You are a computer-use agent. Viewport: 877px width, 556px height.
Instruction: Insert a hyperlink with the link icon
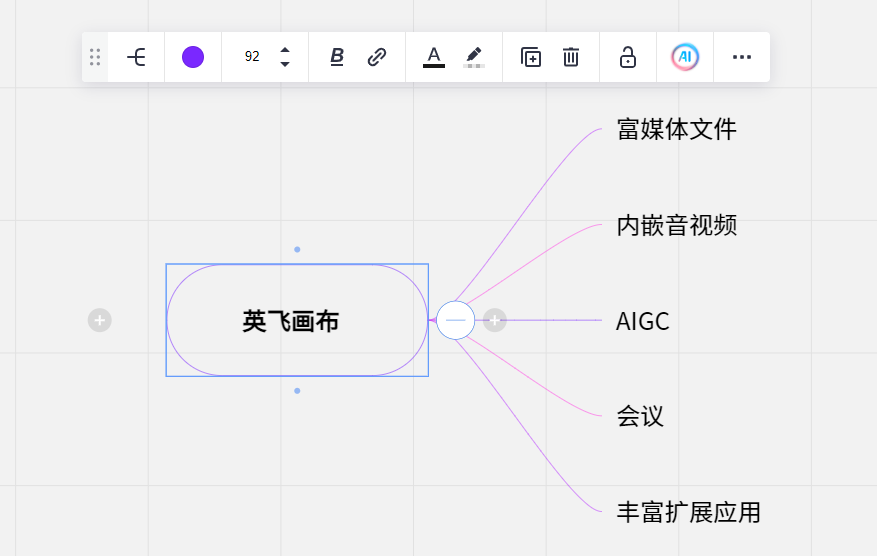click(x=376, y=57)
